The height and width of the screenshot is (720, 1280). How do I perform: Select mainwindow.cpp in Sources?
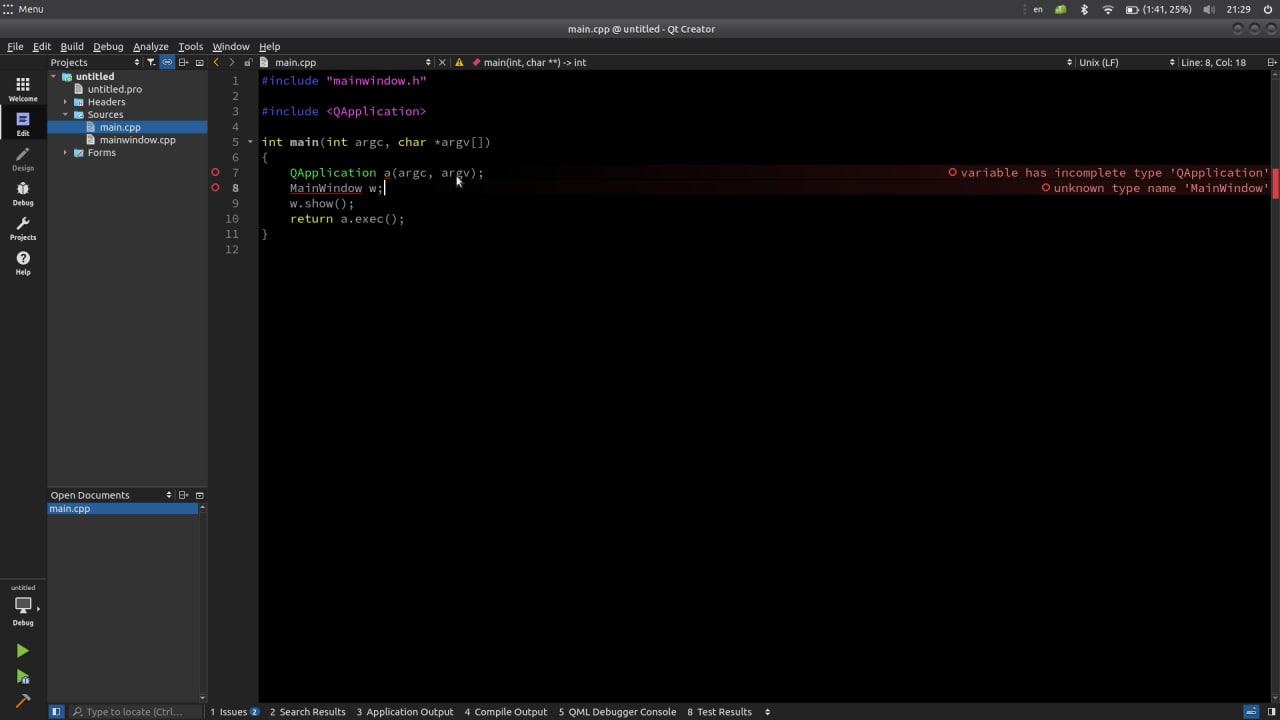[137, 140]
